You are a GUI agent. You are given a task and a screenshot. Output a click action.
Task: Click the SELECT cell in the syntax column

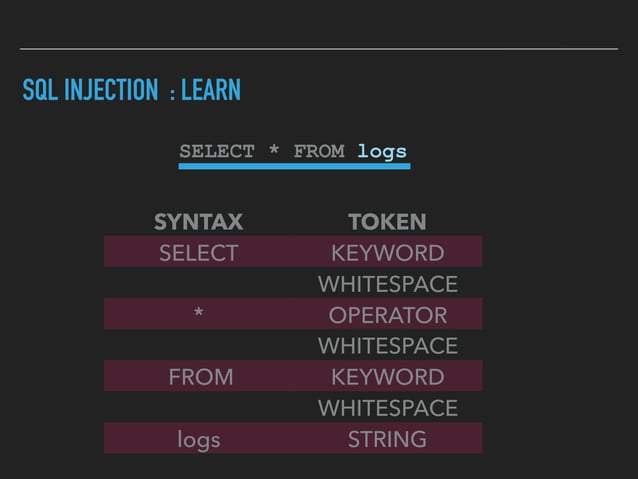click(199, 253)
